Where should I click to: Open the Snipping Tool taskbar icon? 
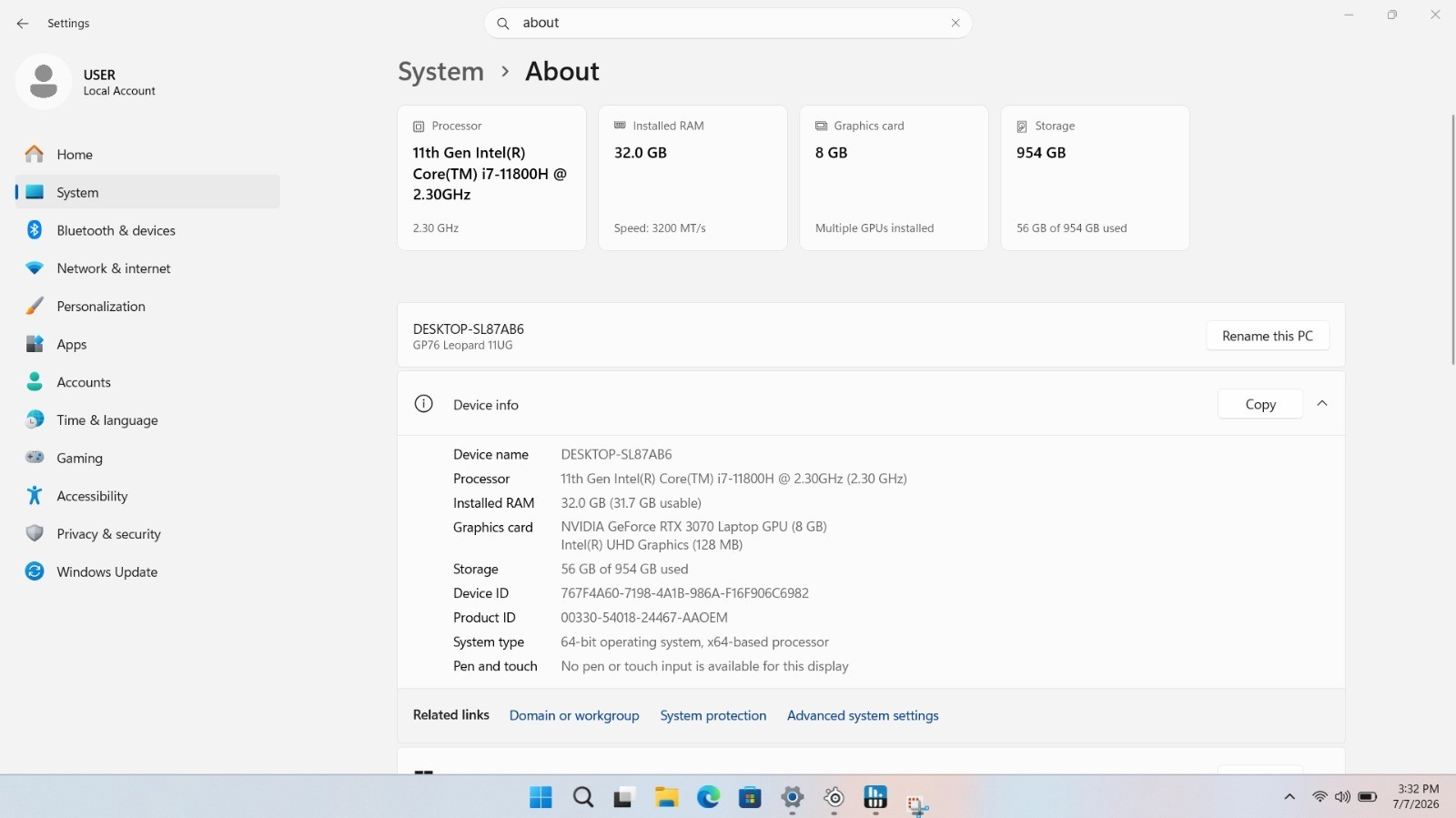pos(917,804)
